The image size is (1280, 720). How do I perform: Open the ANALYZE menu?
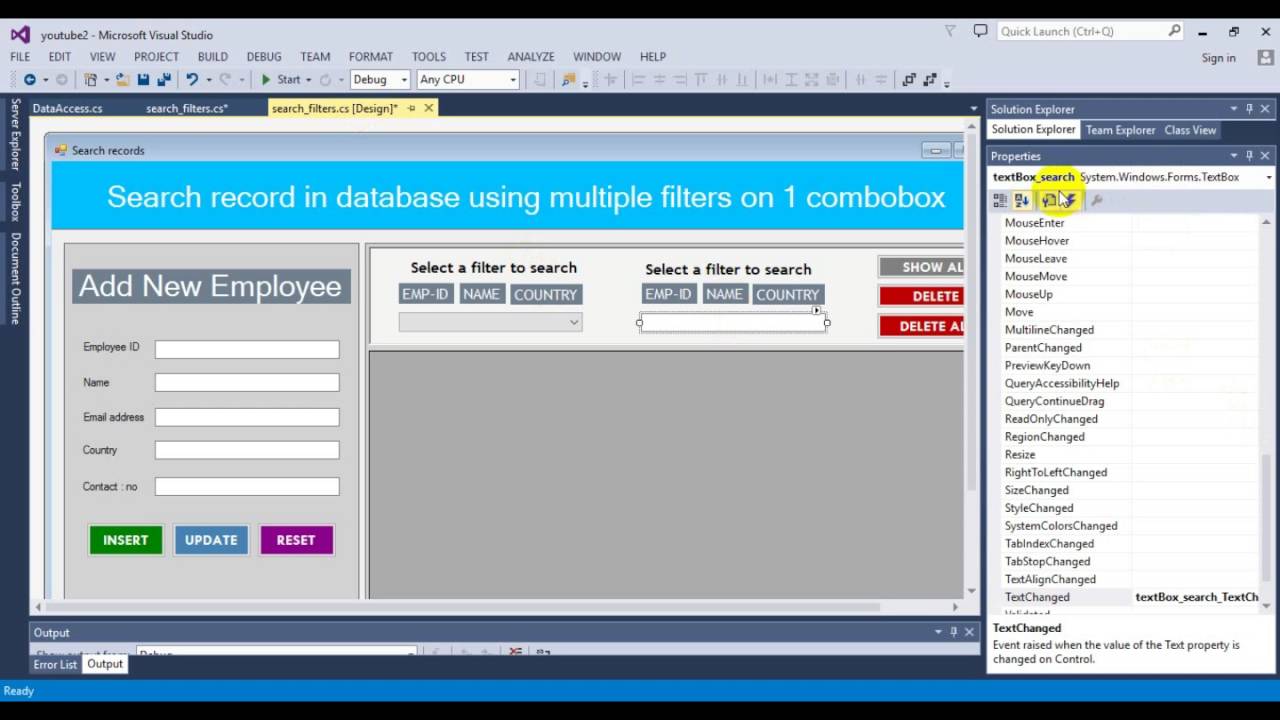(531, 57)
